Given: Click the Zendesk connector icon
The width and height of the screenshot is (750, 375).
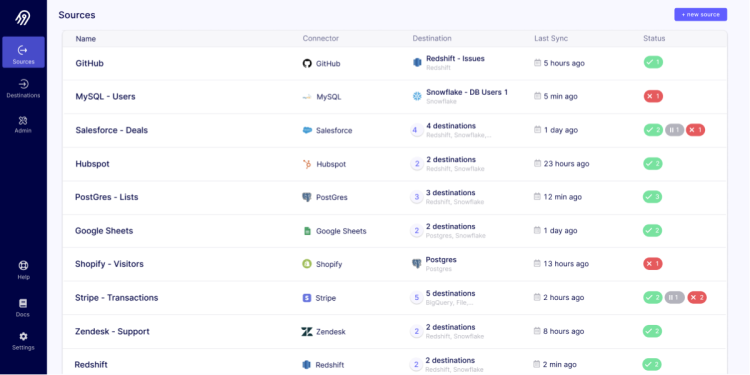Looking at the screenshot, I should [307, 331].
